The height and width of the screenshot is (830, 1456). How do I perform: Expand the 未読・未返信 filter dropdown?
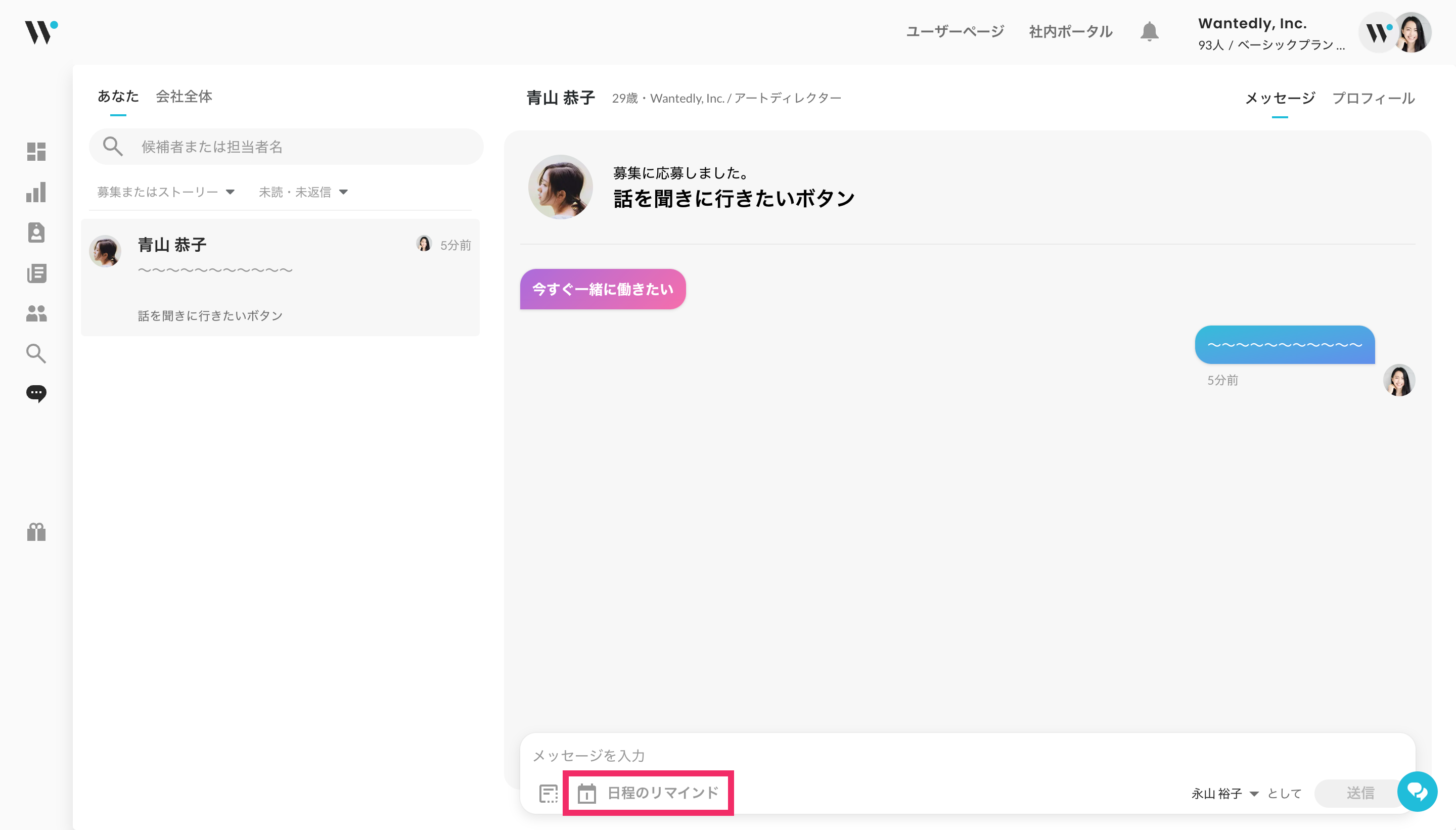coord(303,192)
